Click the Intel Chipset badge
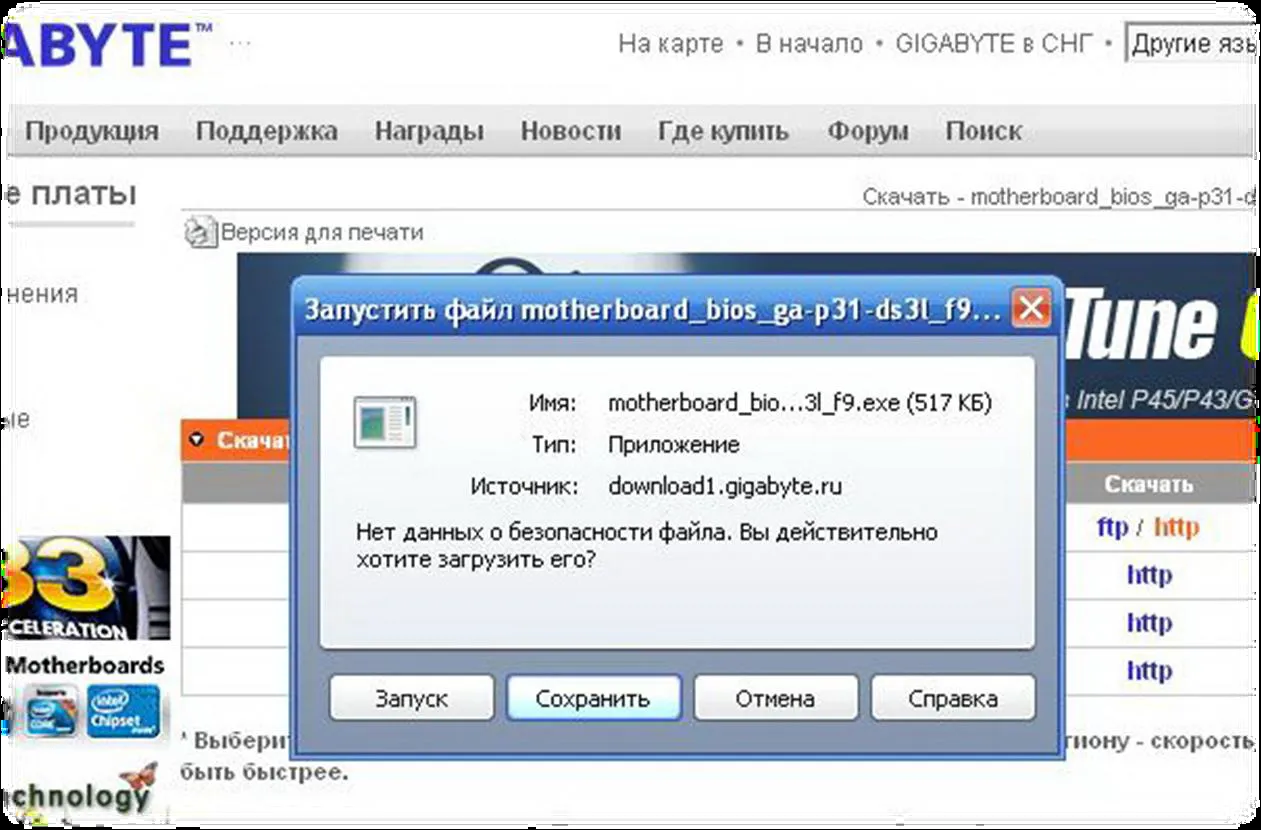Viewport: 1261px width, 830px height. (123, 711)
